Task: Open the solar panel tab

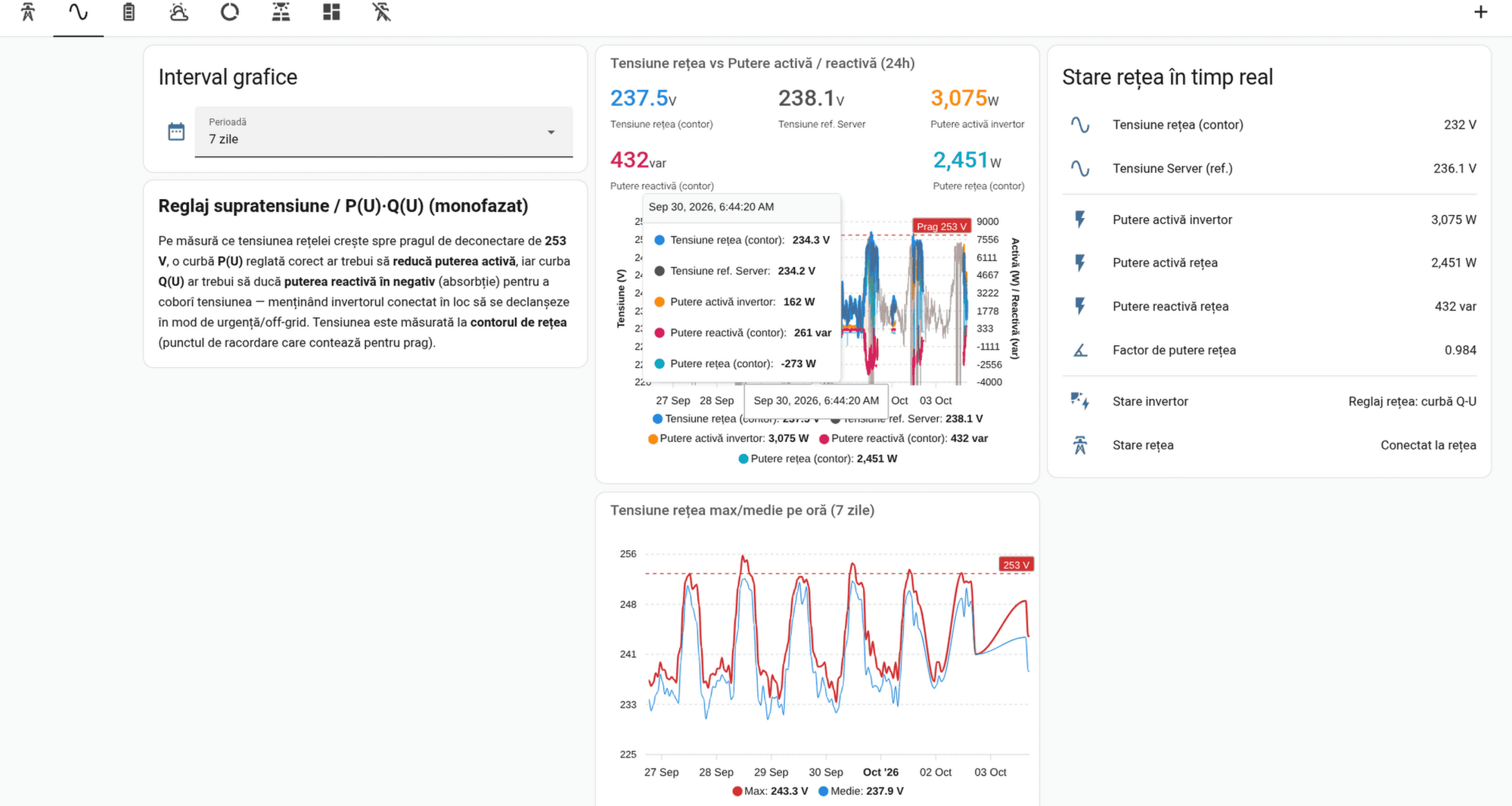Action: pyautogui.click(x=281, y=12)
